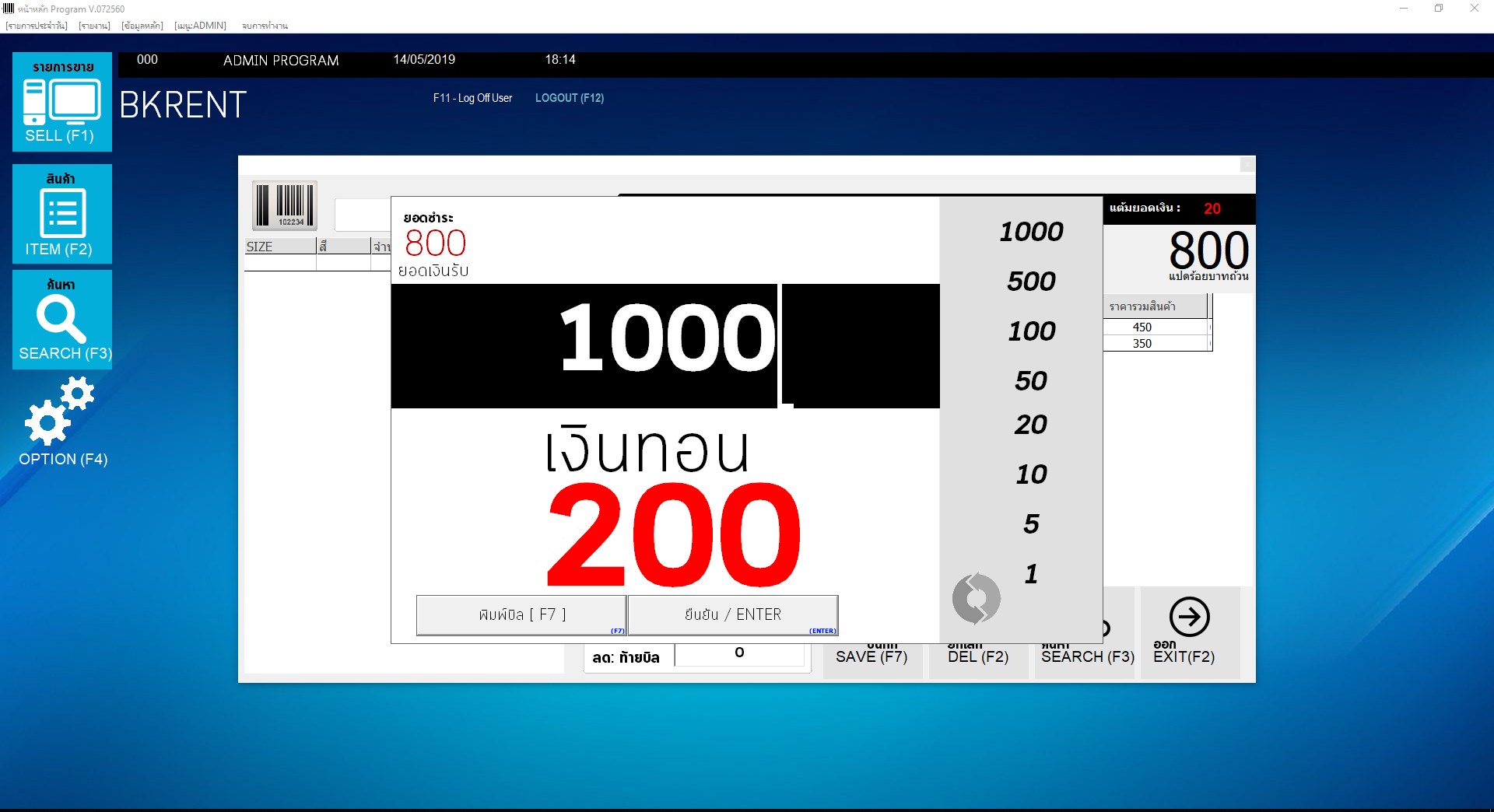Open the [เมนู:ADMIN] menu
Viewport: 1494px width, 812px height.
200,26
